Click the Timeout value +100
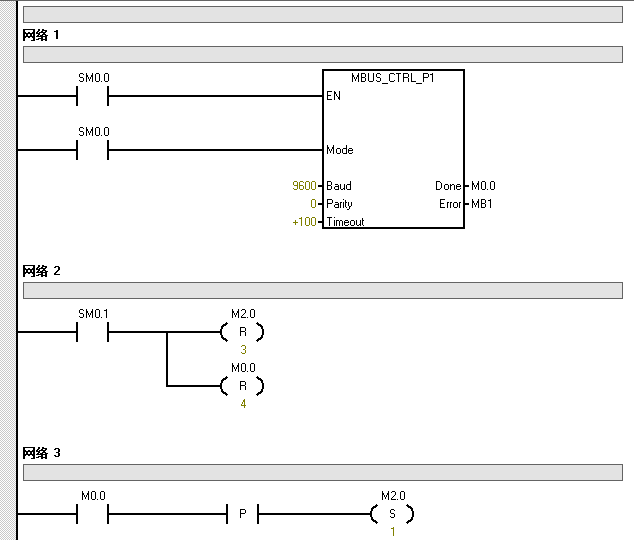Screen dimensions: 634x540 click(x=303, y=222)
